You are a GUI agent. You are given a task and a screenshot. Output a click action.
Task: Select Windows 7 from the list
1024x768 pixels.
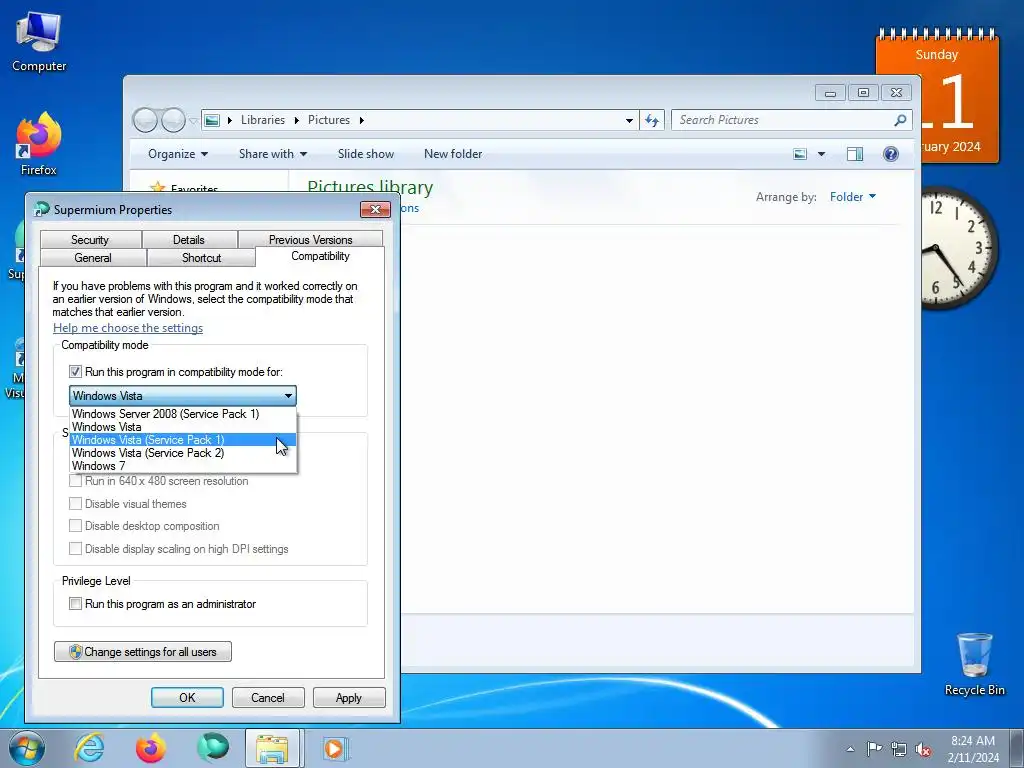click(x=183, y=466)
